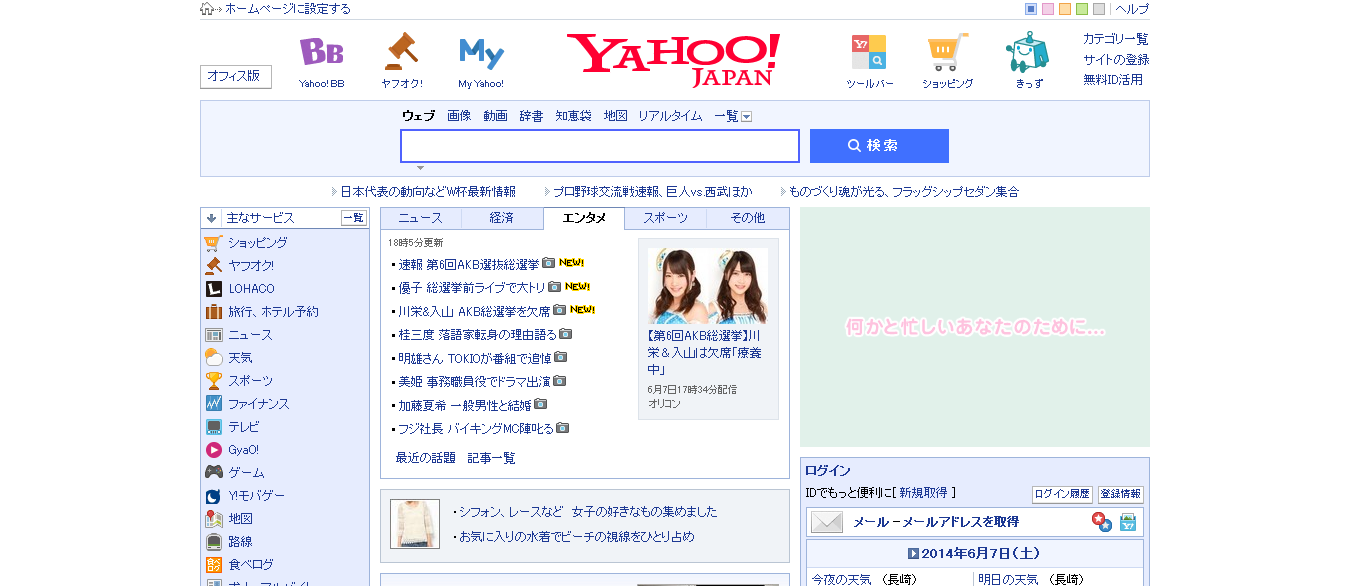
Task: Click the ゲーム controller icon in sidebar
Action: tap(213, 472)
